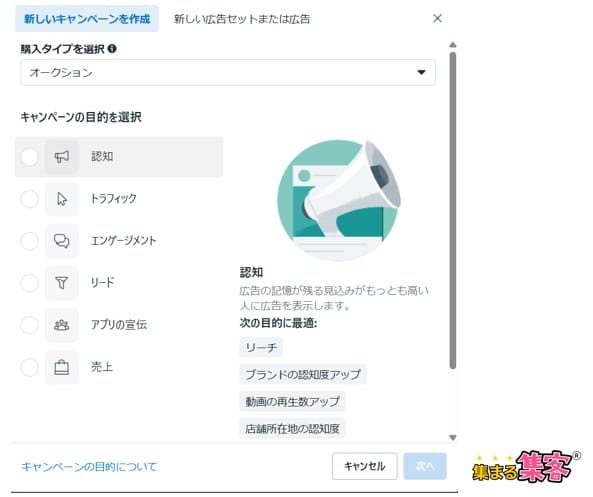
Task: Click the 次の目的に最適: label
Action: (278, 323)
